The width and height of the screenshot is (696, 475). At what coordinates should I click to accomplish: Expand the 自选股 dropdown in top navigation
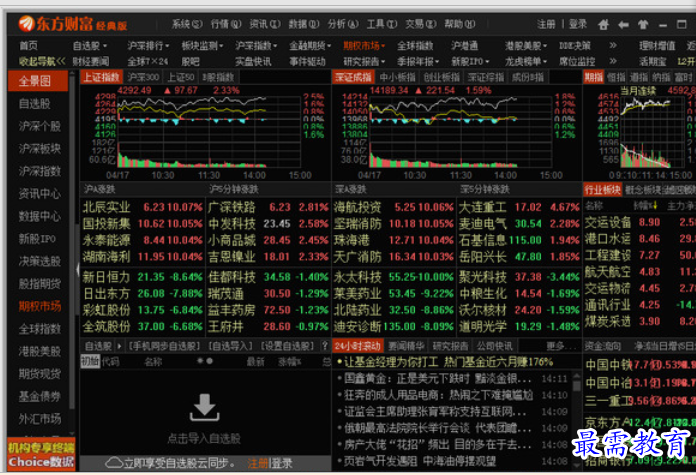click(x=90, y=45)
